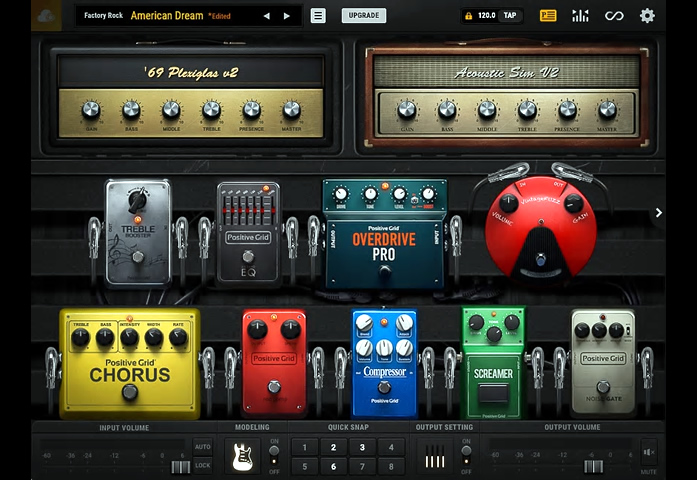Select the red Vintage Fuzz pedal
This screenshot has height=480, width=697.
pyautogui.click(x=541, y=229)
